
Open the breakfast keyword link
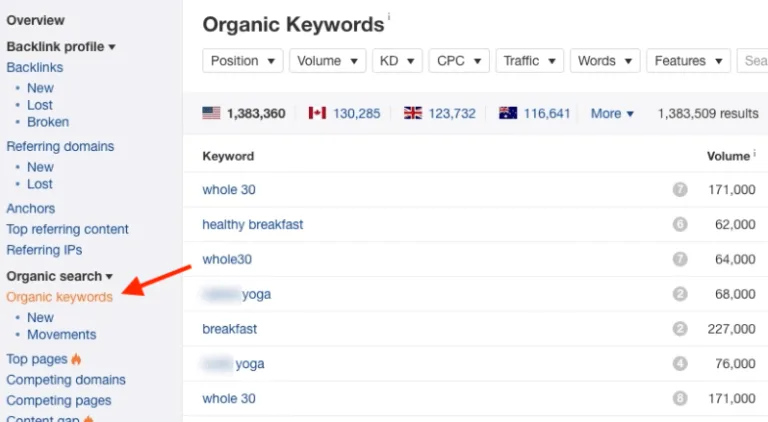229,329
